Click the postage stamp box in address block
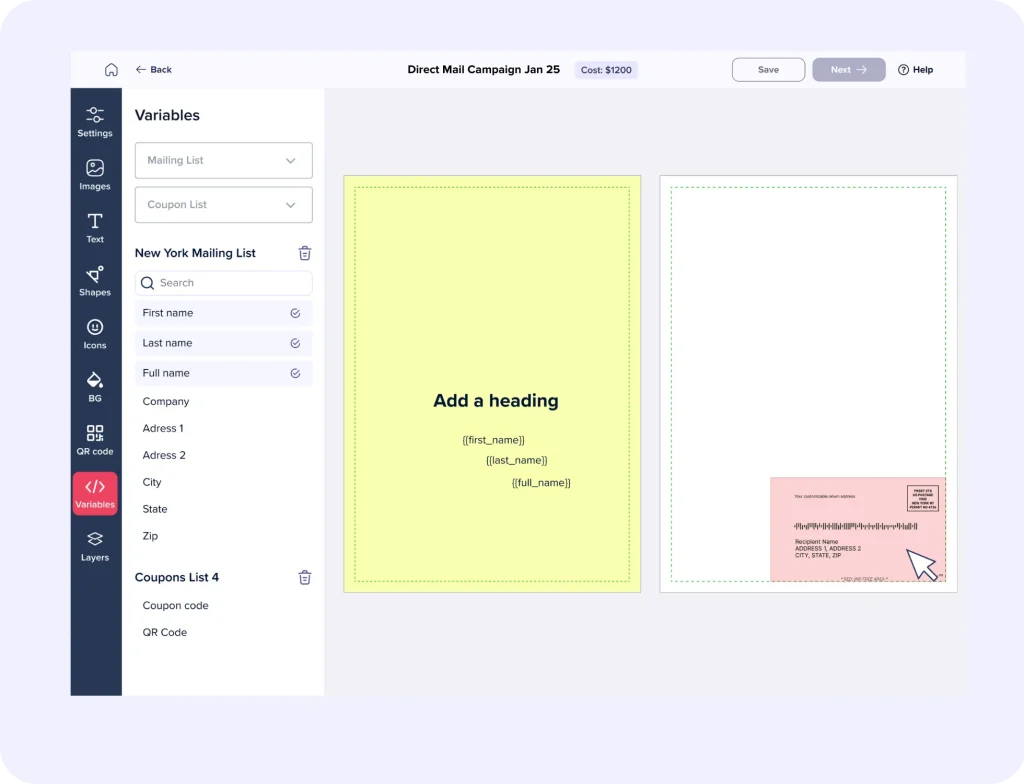This screenshot has width=1024, height=784. click(x=923, y=498)
